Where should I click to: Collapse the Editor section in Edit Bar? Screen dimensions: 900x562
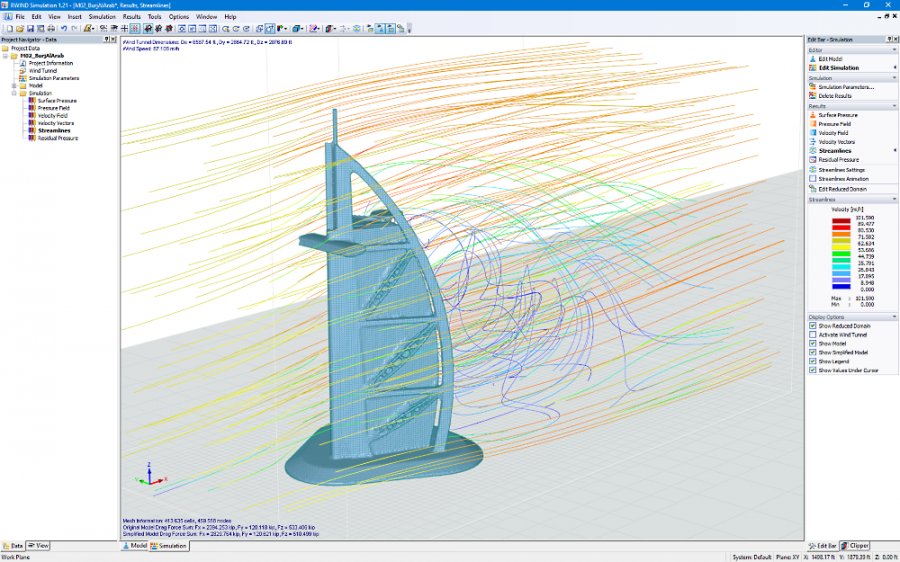(x=894, y=50)
